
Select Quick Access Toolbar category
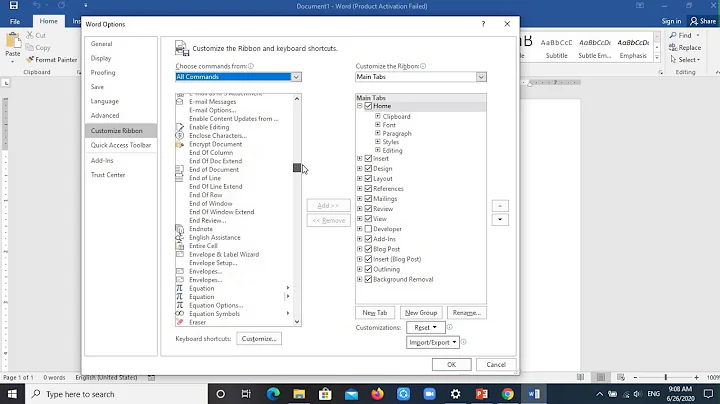(121, 145)
